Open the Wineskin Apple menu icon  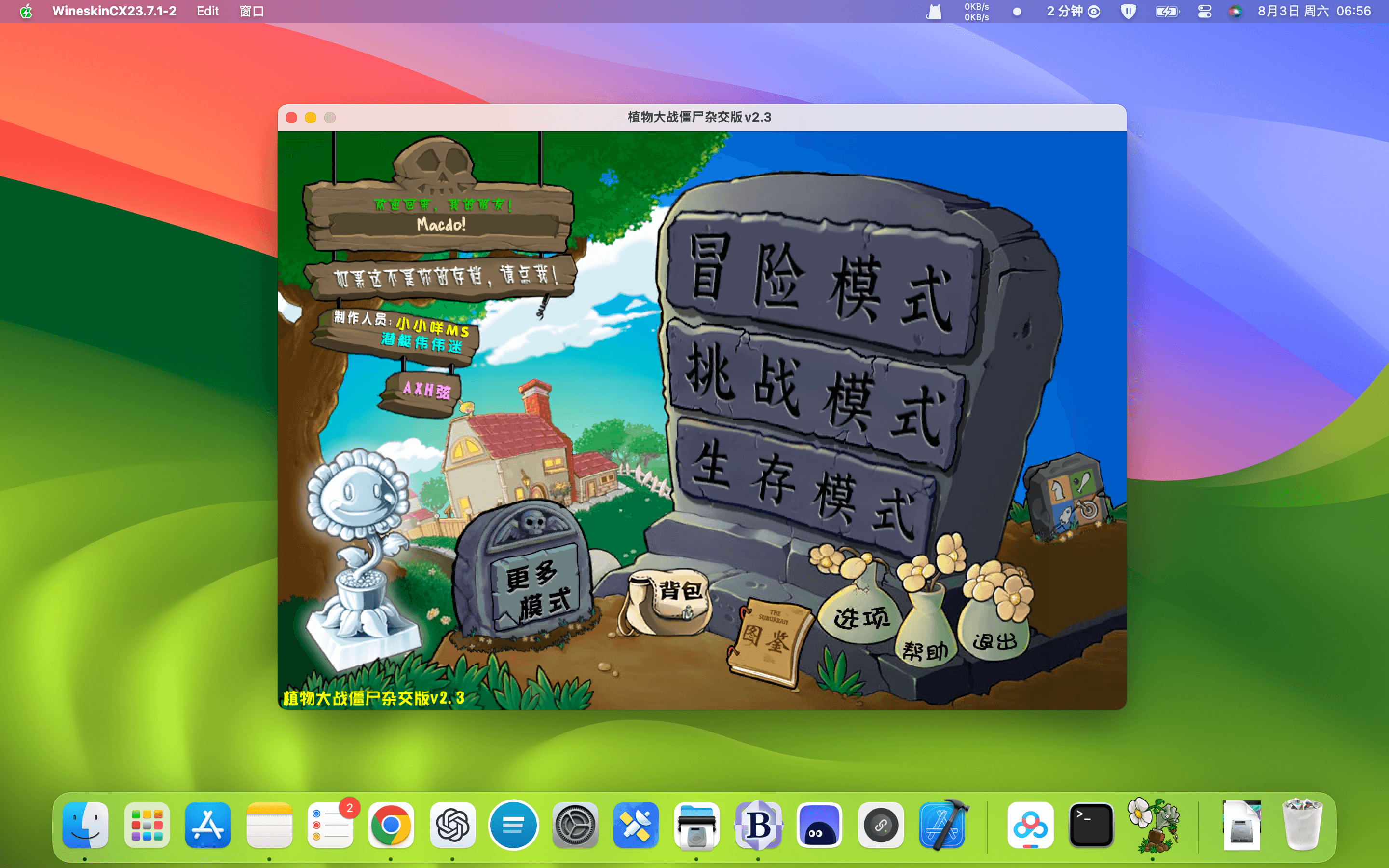[27, 11]
